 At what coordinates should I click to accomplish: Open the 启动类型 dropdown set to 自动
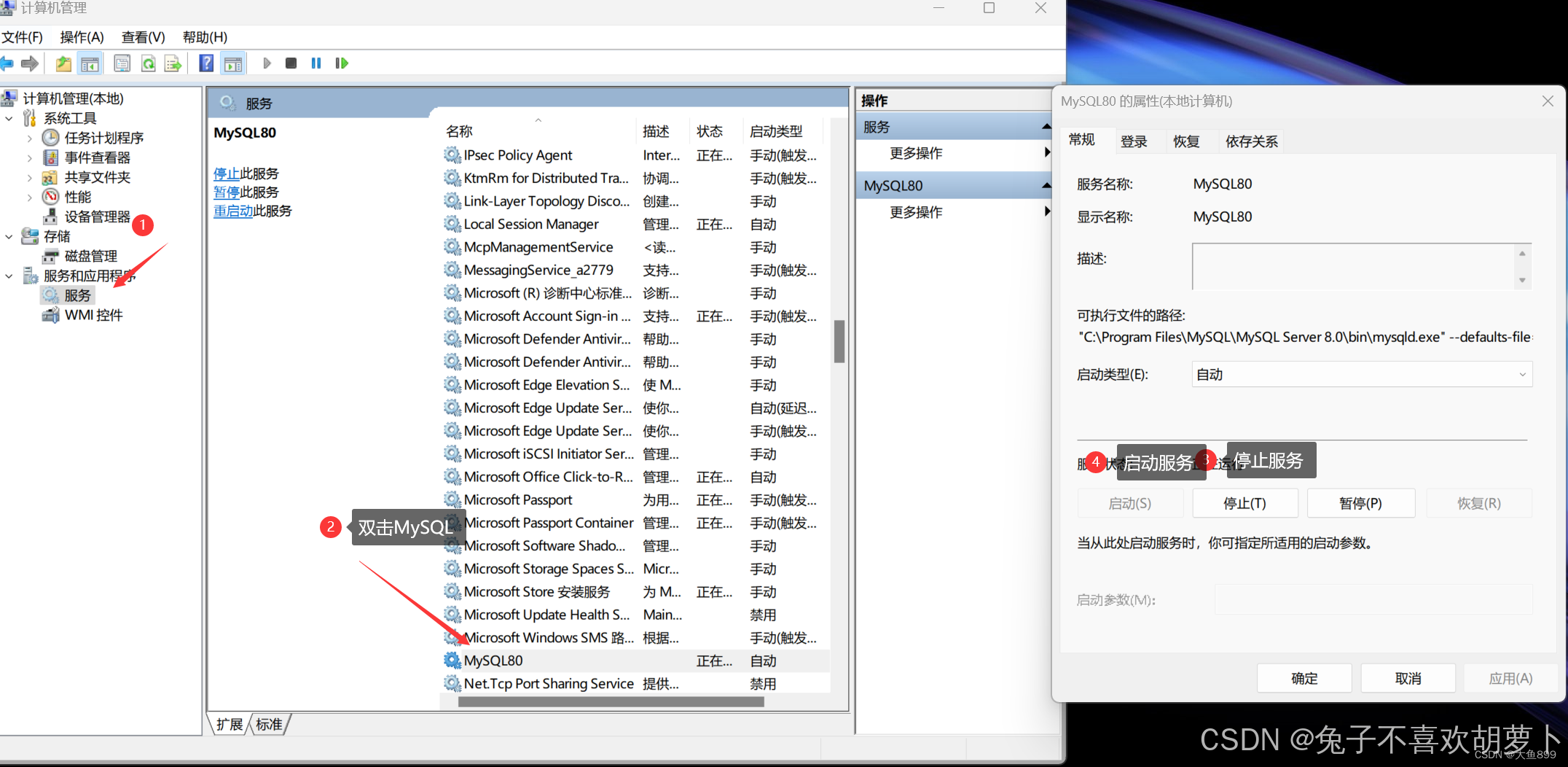(x=1362, y=374)
